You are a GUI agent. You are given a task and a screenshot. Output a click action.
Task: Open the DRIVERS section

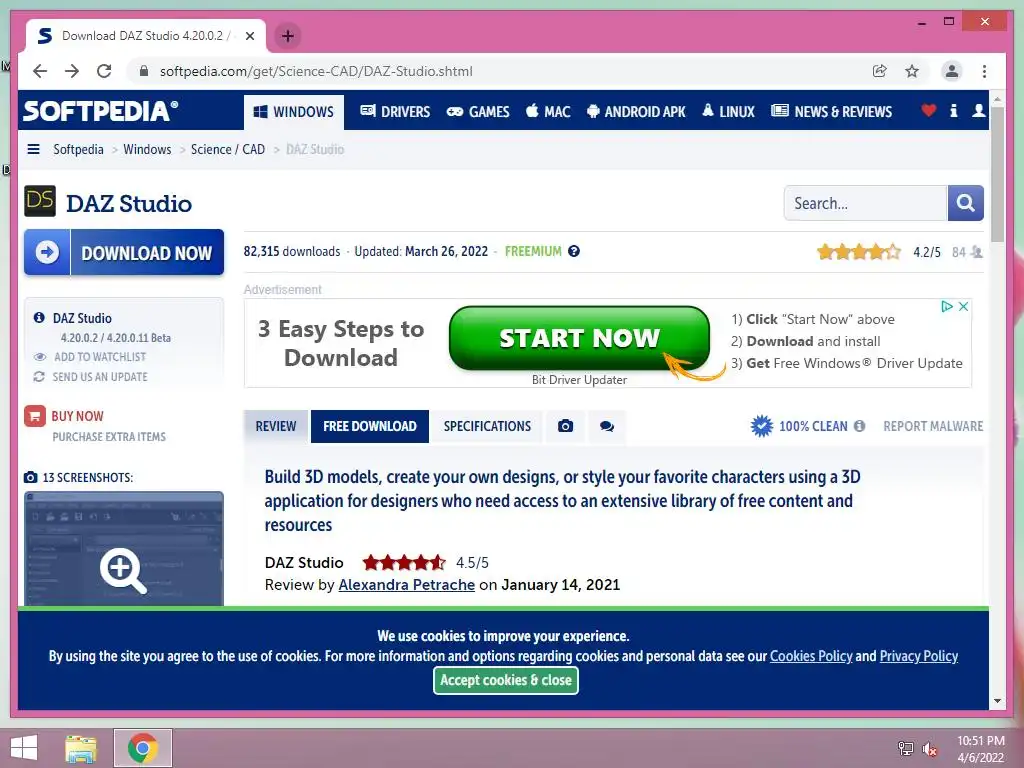coord(395,112)
